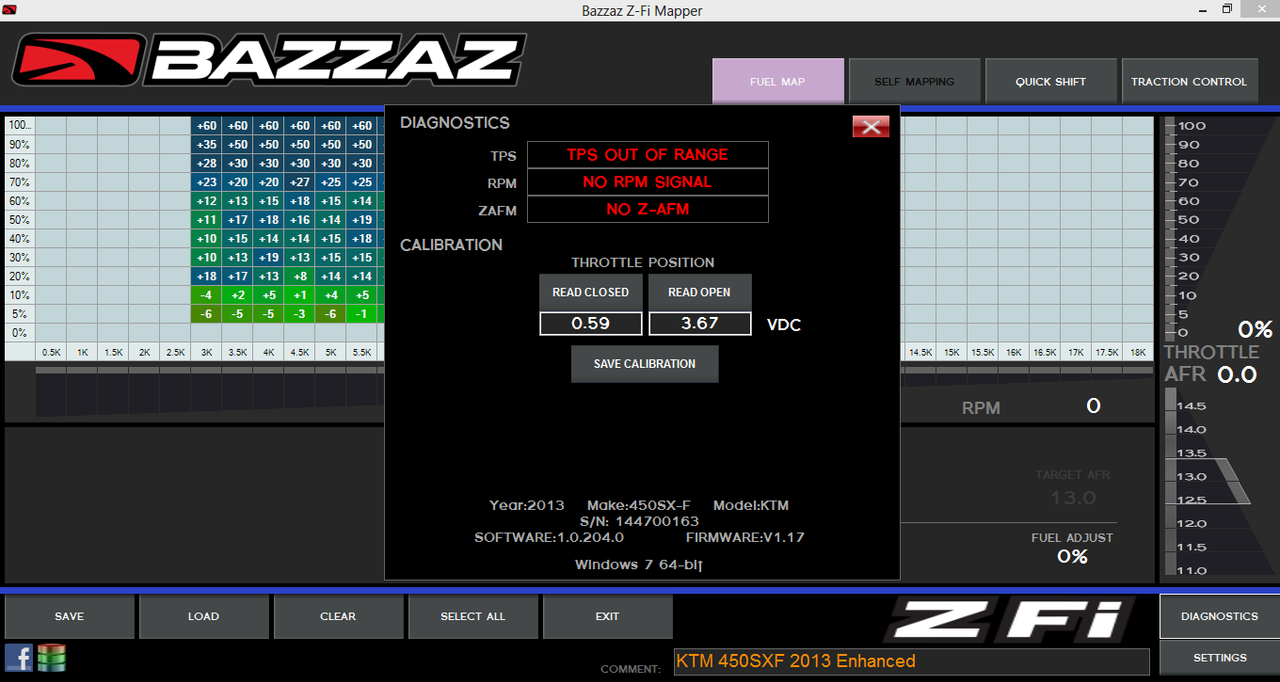Select the '+12' cell in the 60% row

point(207,201)
